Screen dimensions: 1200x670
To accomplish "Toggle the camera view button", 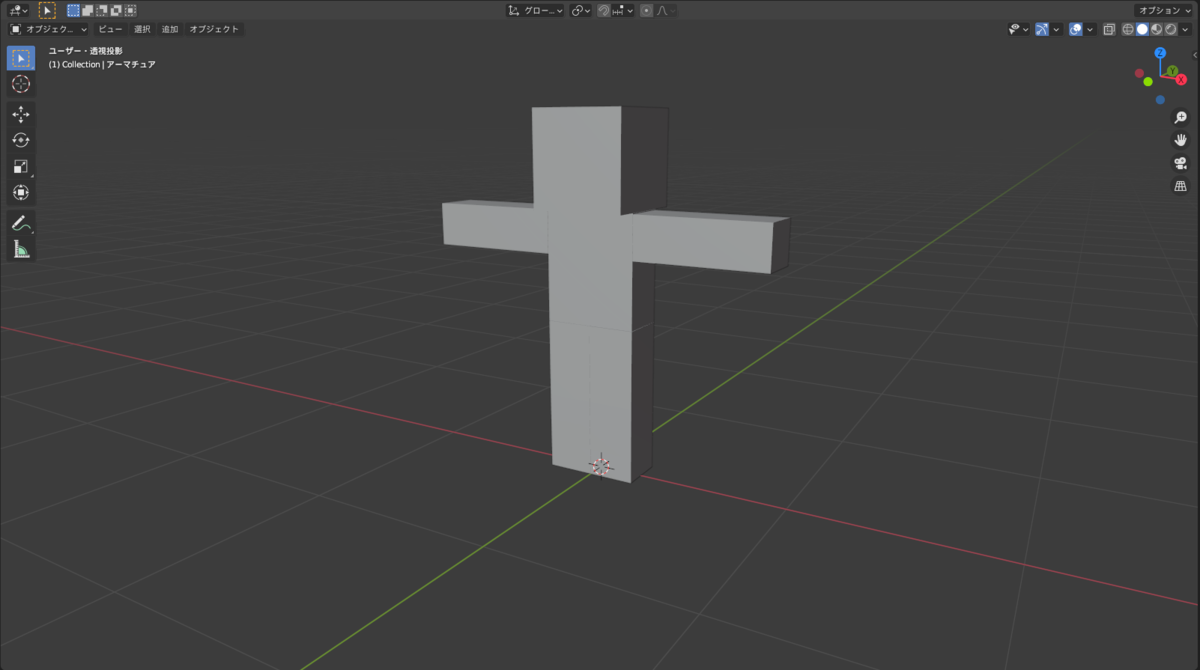I will [x=1180, y=163].
